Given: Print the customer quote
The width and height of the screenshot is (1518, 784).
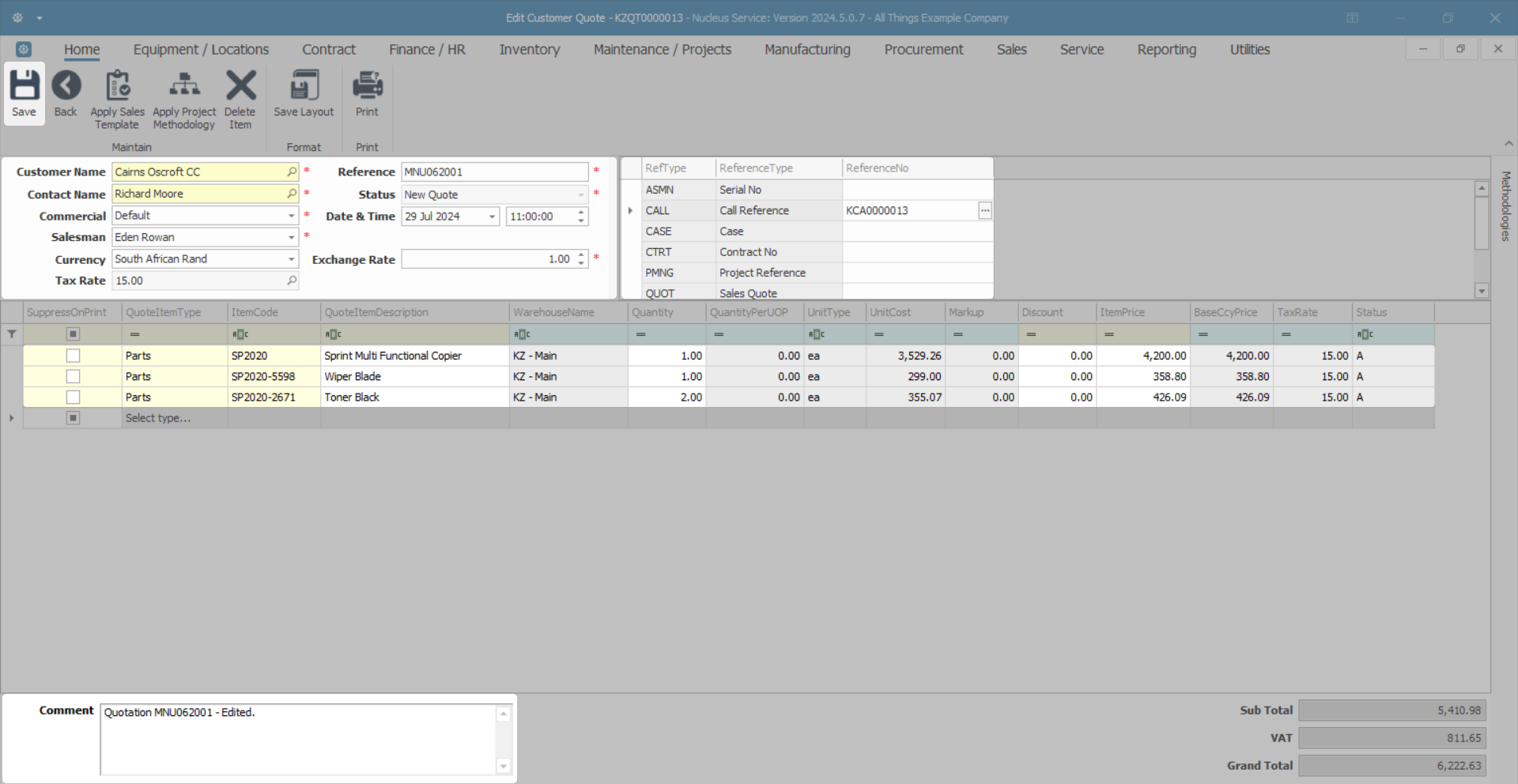Looking at the screenshot, I should (367, 94).
